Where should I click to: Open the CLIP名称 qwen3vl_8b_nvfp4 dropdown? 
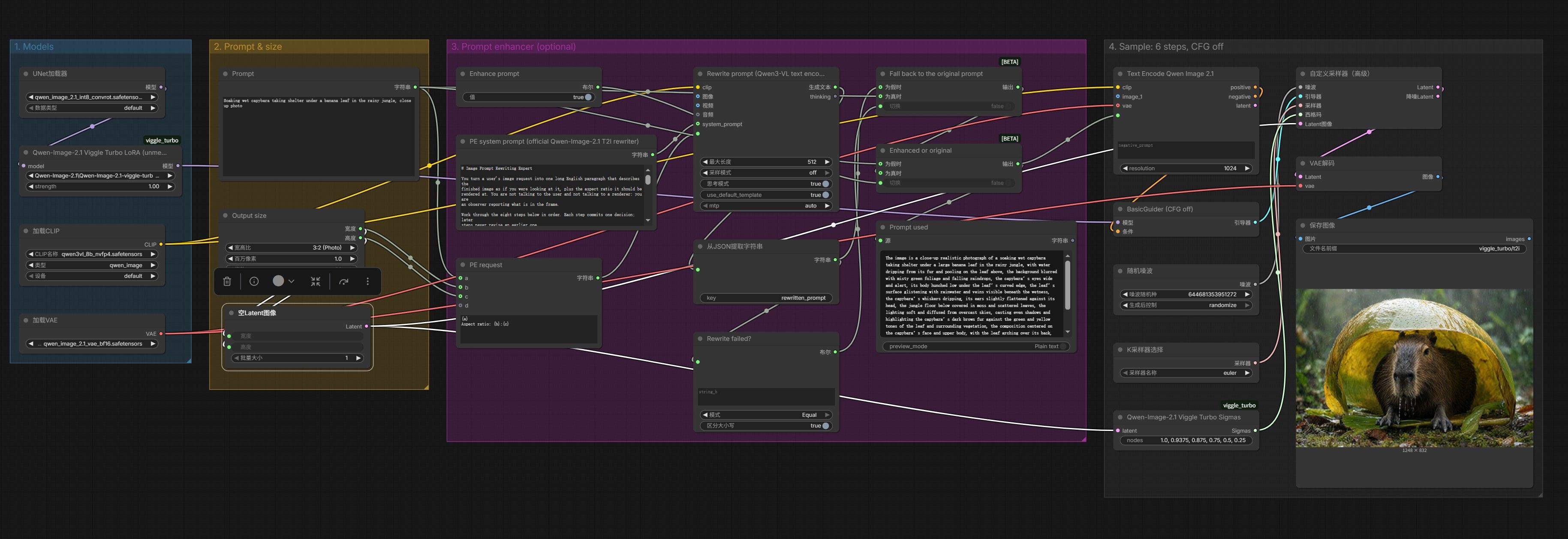coord(92,254)
